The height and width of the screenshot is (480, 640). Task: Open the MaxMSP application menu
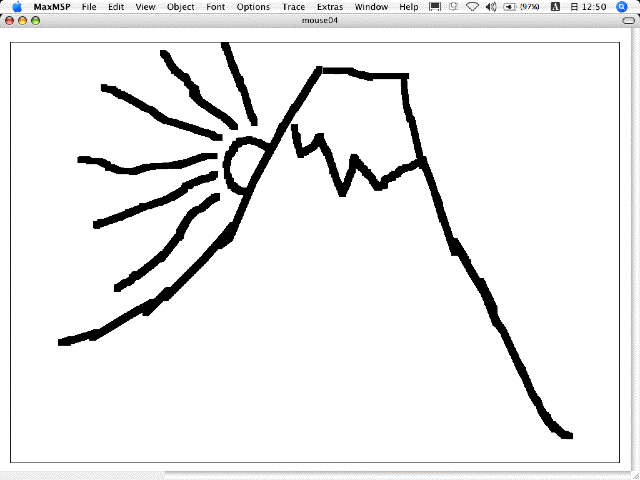pos(52,7)
